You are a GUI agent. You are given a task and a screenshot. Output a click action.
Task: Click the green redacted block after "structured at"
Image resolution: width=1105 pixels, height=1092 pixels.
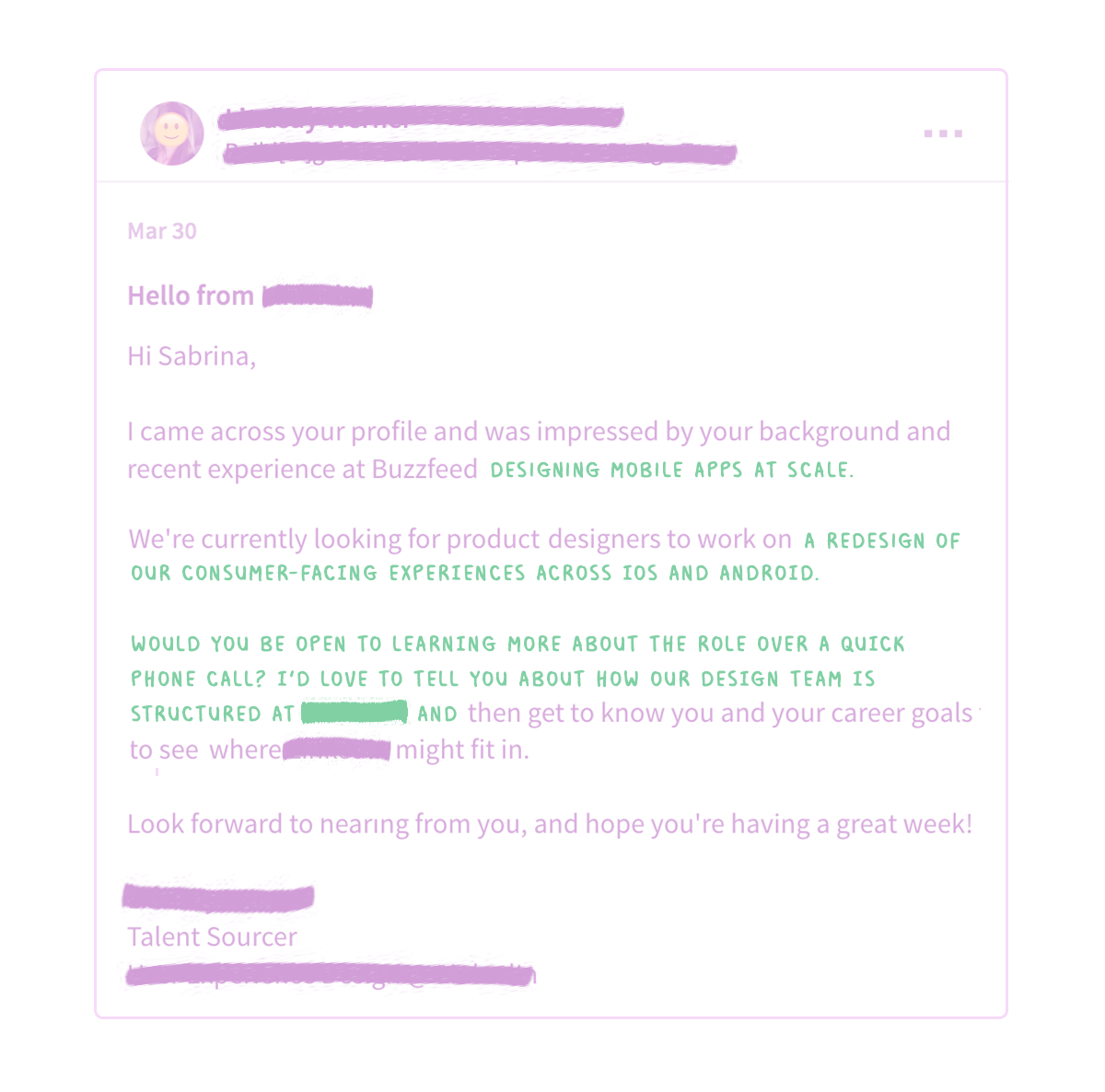(355, 713)
